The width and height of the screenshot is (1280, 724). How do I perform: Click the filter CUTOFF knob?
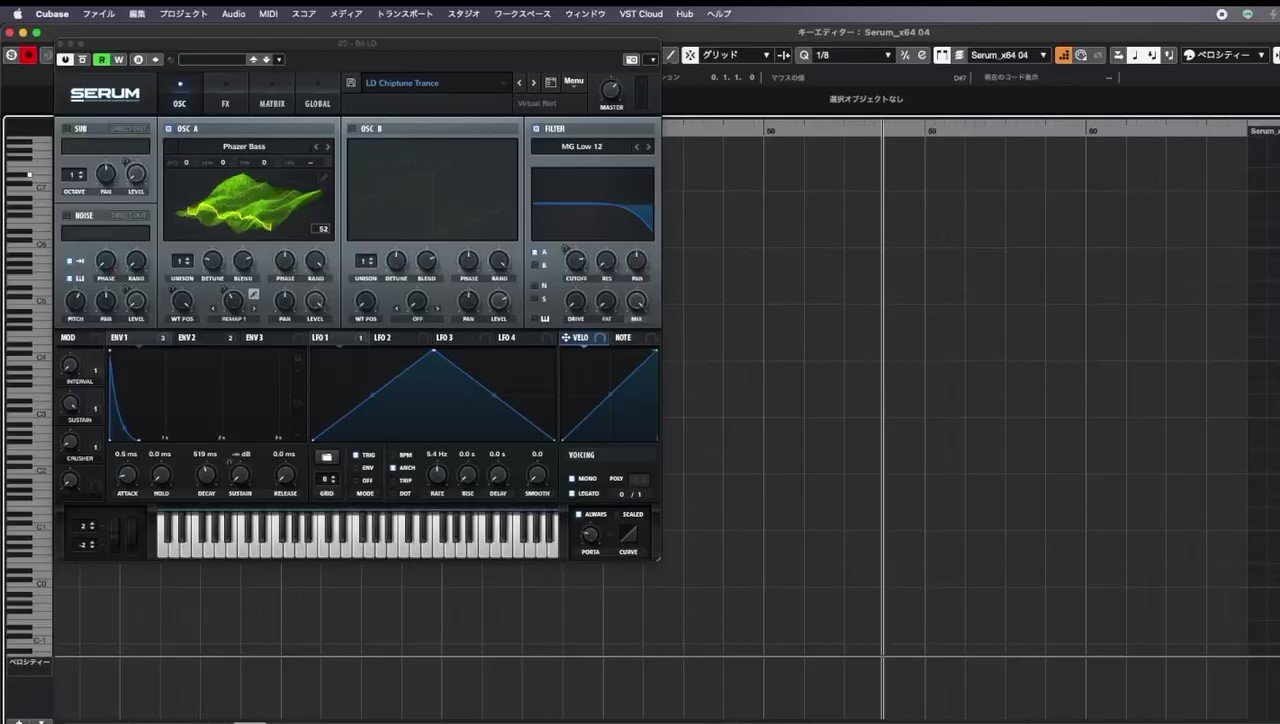tap(576, 262)
